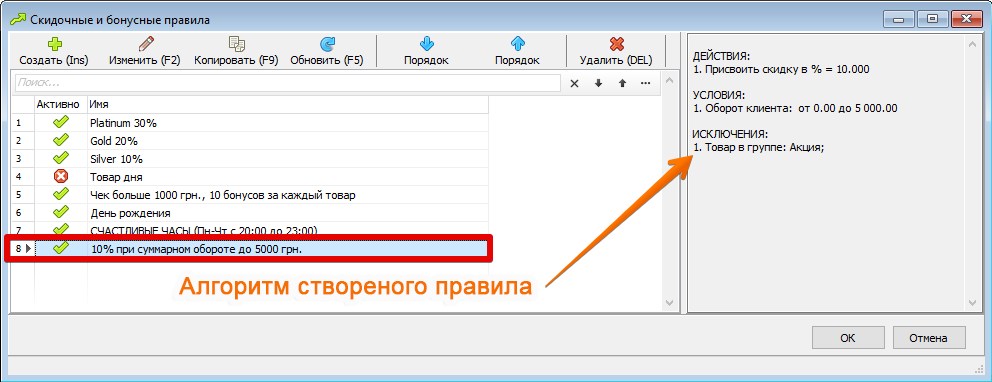Sort the list by the Имя column header
This screenshot has width=992, height=382.
(x=288, y=104)
